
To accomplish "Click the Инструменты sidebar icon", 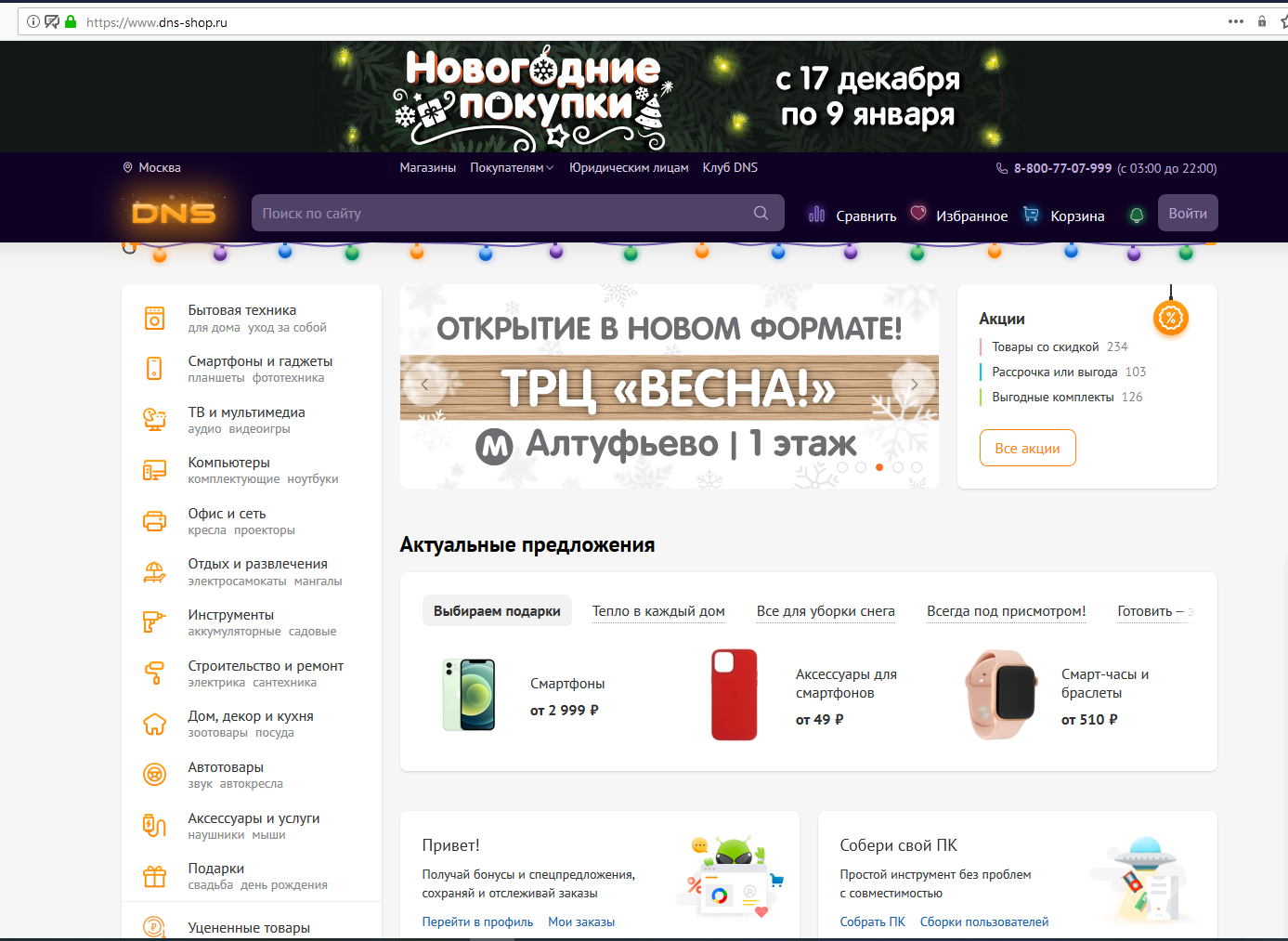I will click(154, 621).
